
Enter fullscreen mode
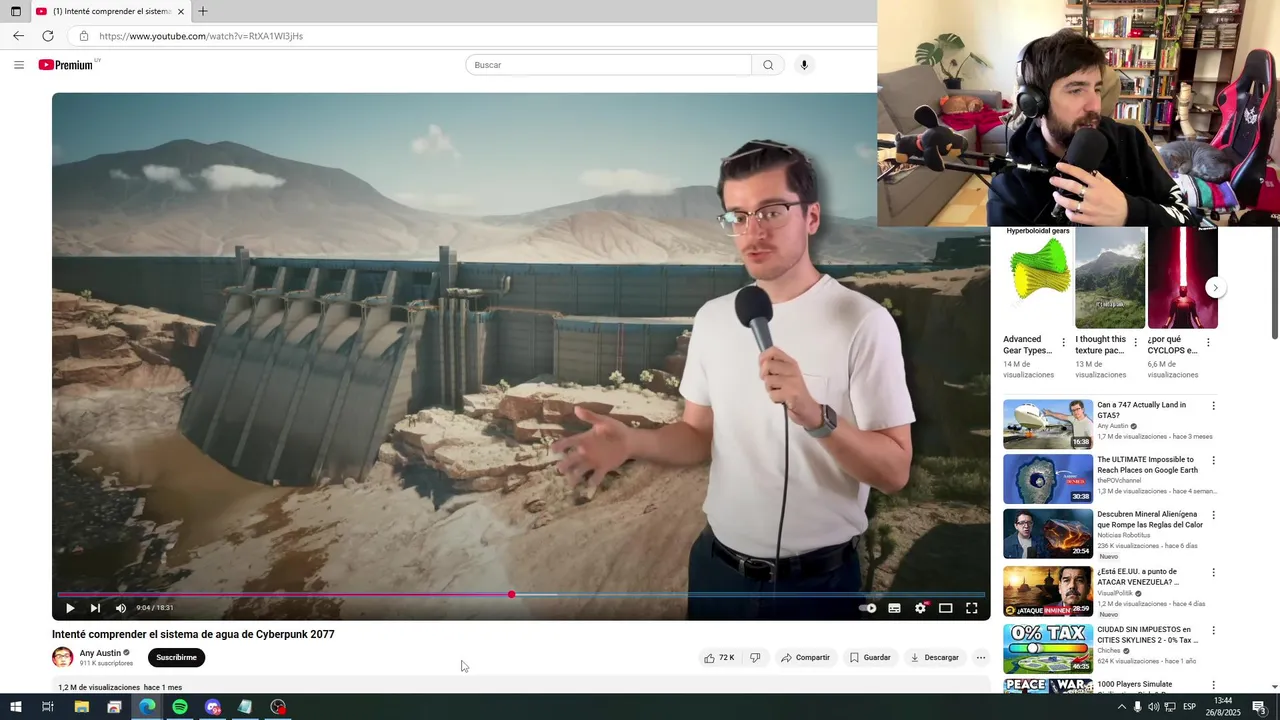pyautogui.click(x=971, y=608)
